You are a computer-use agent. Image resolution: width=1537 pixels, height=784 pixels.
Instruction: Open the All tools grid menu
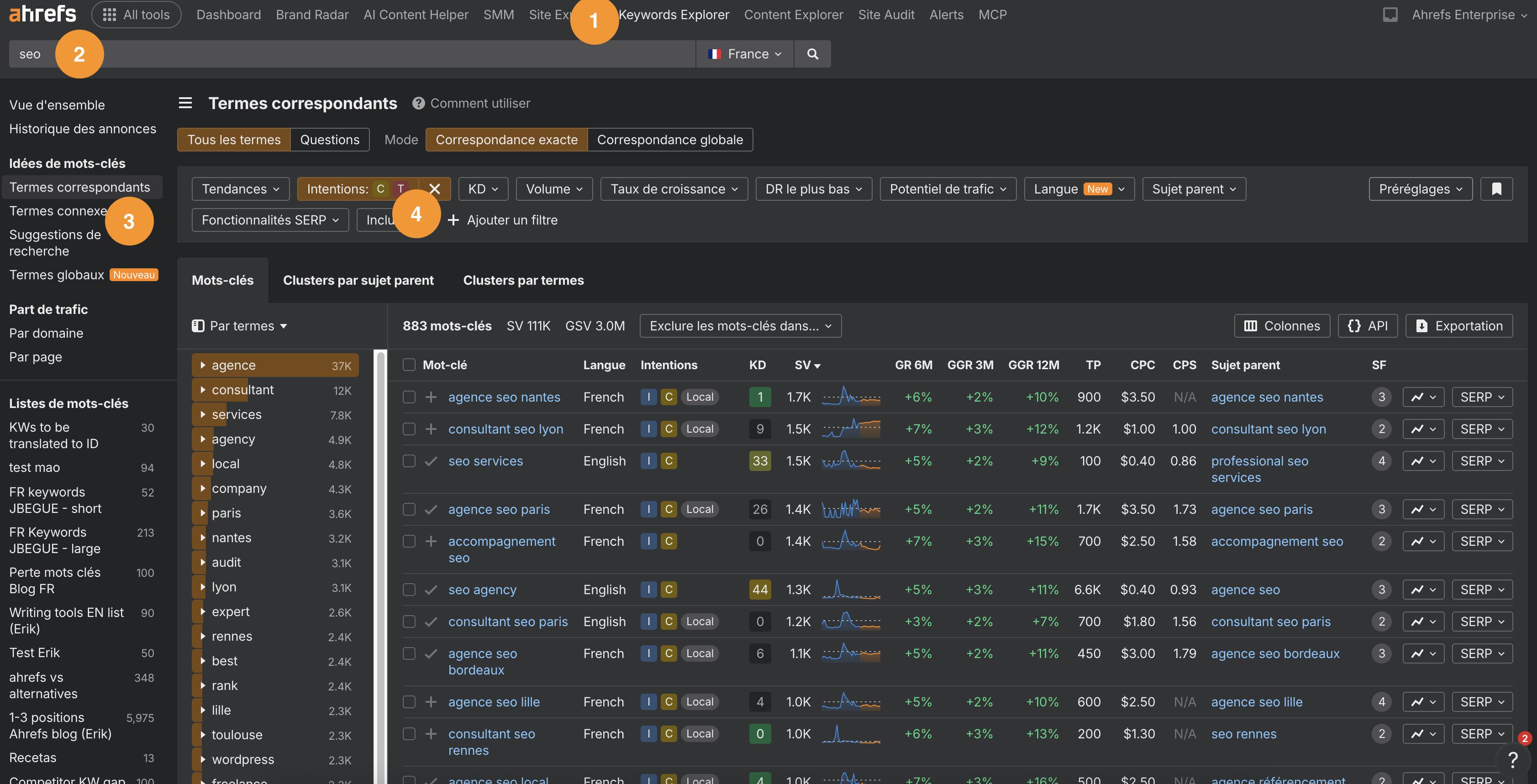point(136,14)
